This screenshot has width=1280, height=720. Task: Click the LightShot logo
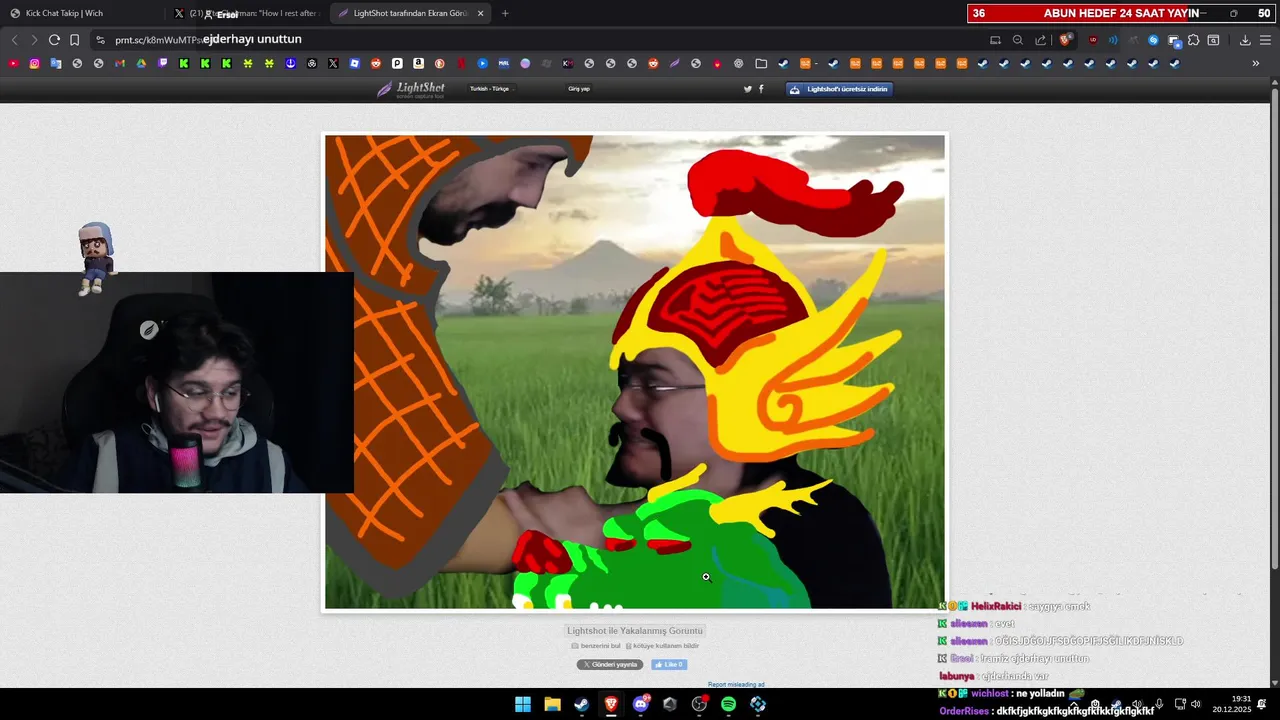410,89
